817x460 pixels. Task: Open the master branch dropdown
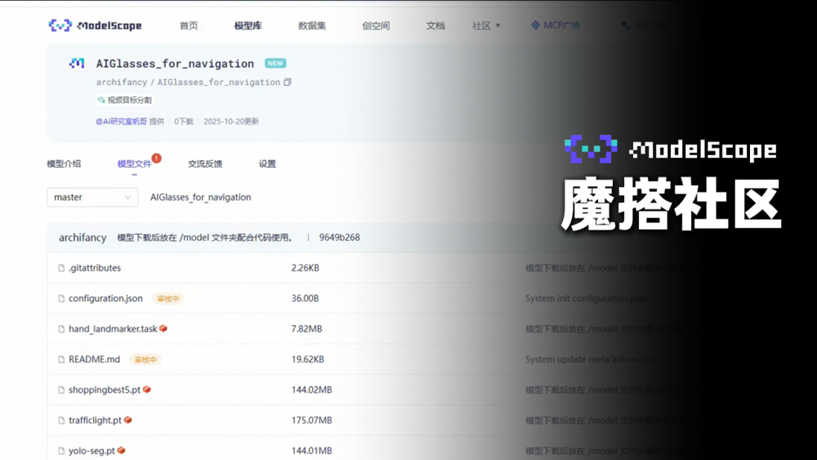pyautogui.click(x=92, y=197)
